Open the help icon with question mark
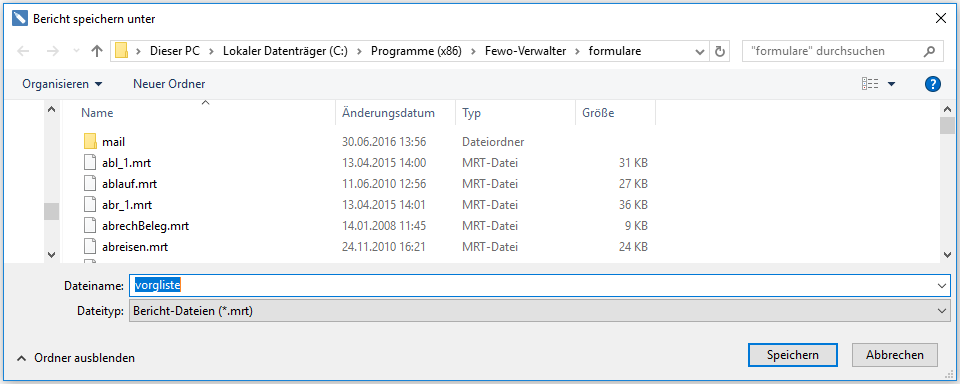Screen dimensions: 960x384 (x=932, y=84)
